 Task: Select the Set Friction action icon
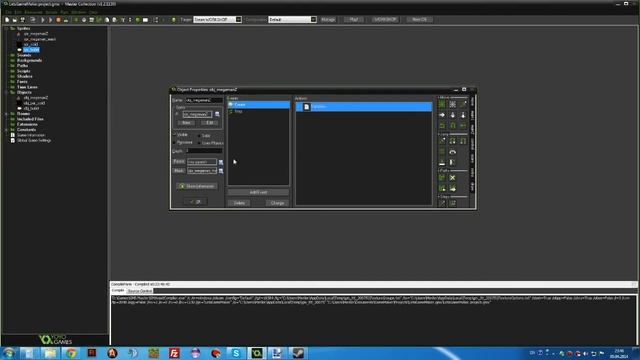click(463, 126)
